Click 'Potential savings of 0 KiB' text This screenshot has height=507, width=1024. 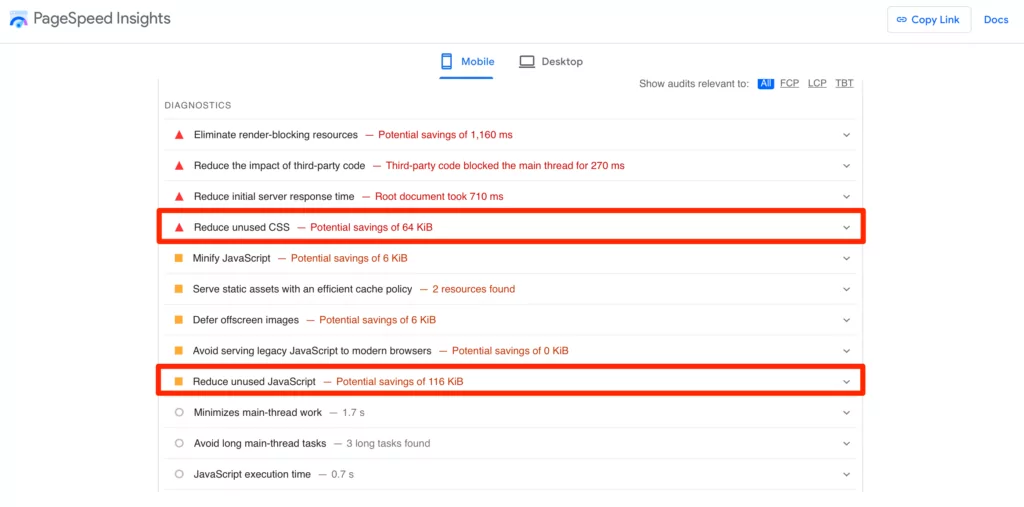tap(510, 351)
